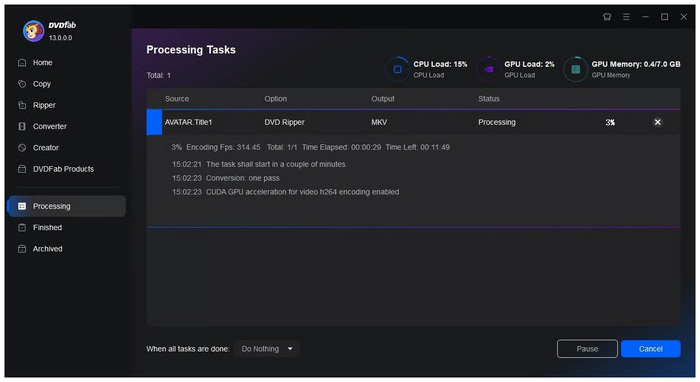Open the Do Nothing dropdown
700x382 pixels.
tap(267, 349)
